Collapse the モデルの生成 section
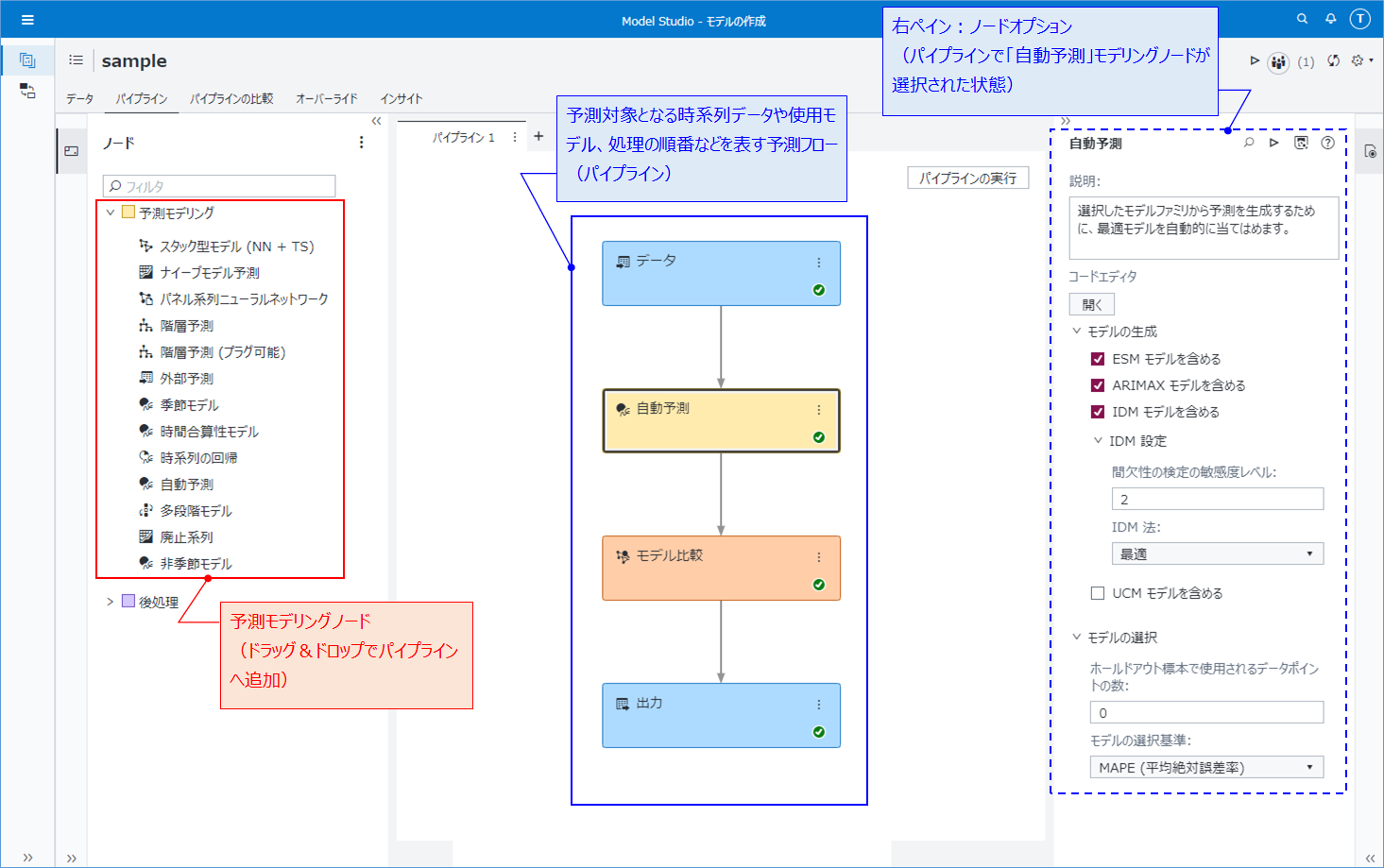Viewport: 1384px width, 868px height. 1076,332
